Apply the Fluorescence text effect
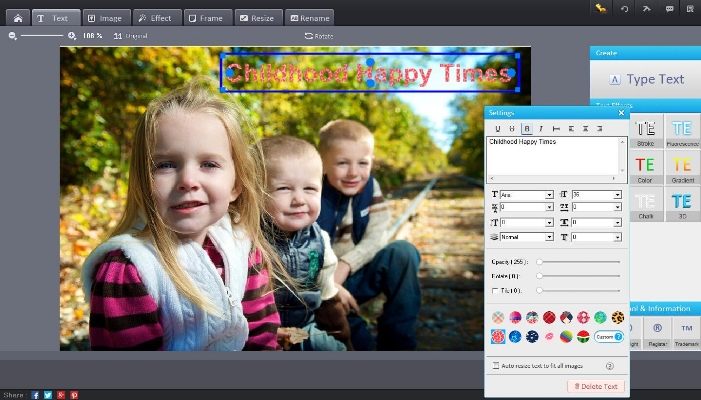701x400 pixels. [682, 131]
